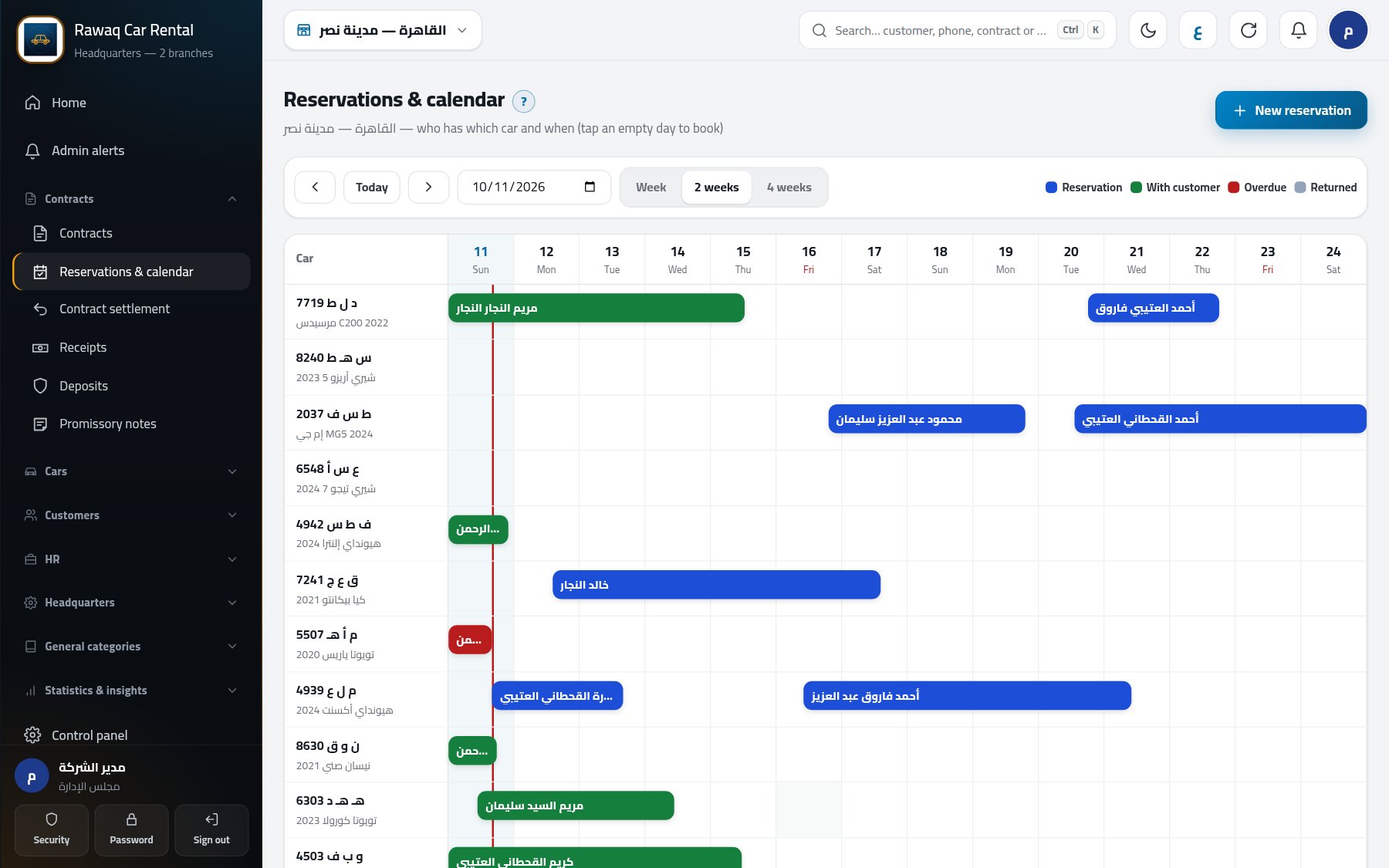Open مريم النجار النجار green booking
Image resolution: width=1389 pixels, height=868 pixels.
tap(596, 308)
